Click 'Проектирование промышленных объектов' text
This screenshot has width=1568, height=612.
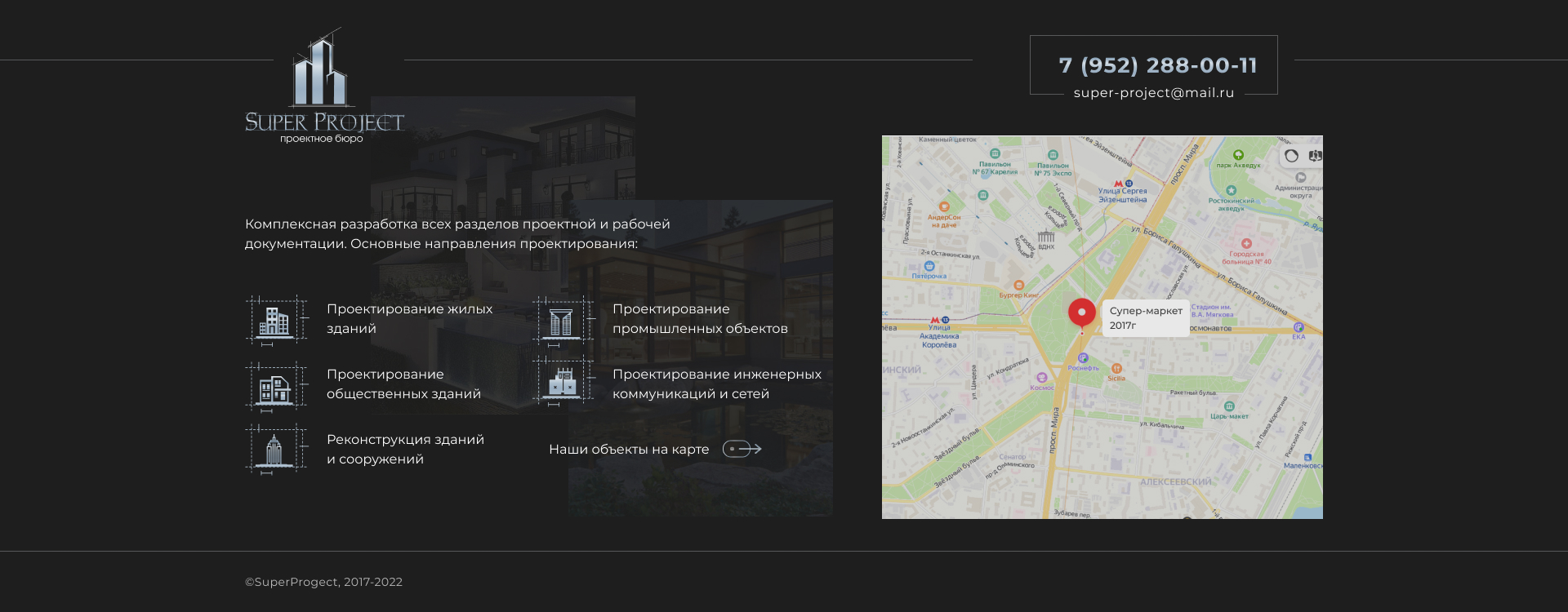(700, 319)
